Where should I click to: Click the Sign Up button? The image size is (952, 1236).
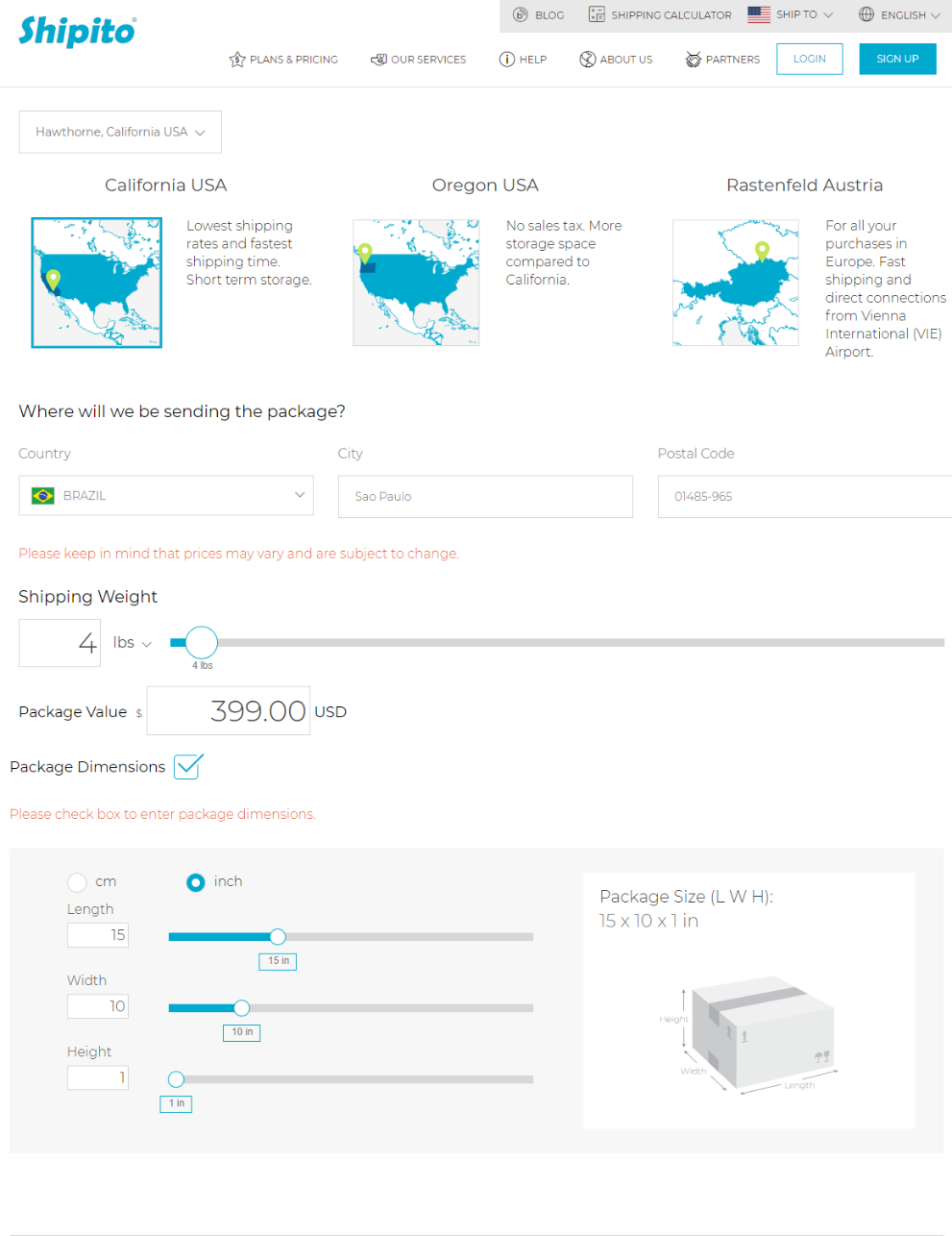pos(898,59)
